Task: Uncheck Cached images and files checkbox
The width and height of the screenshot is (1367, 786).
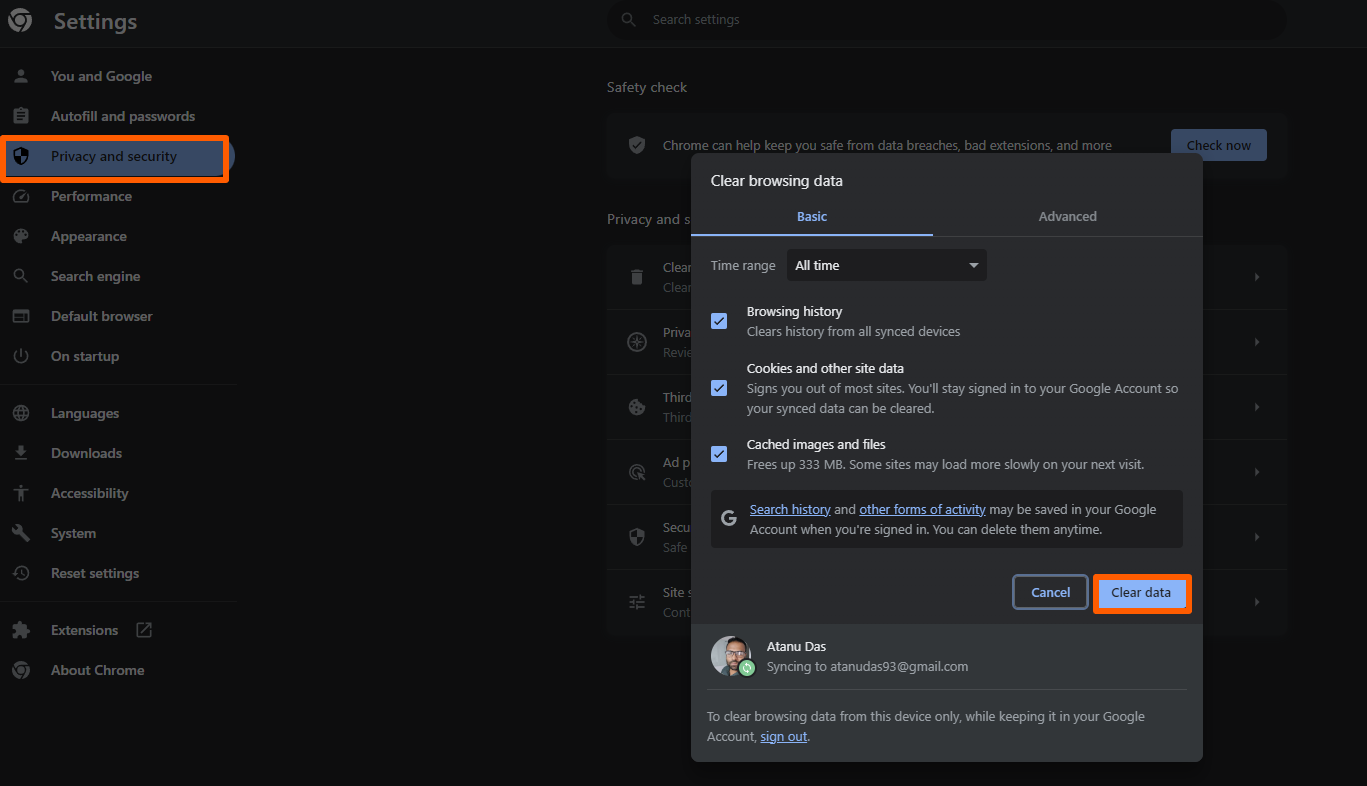Action: click(719, 454)
